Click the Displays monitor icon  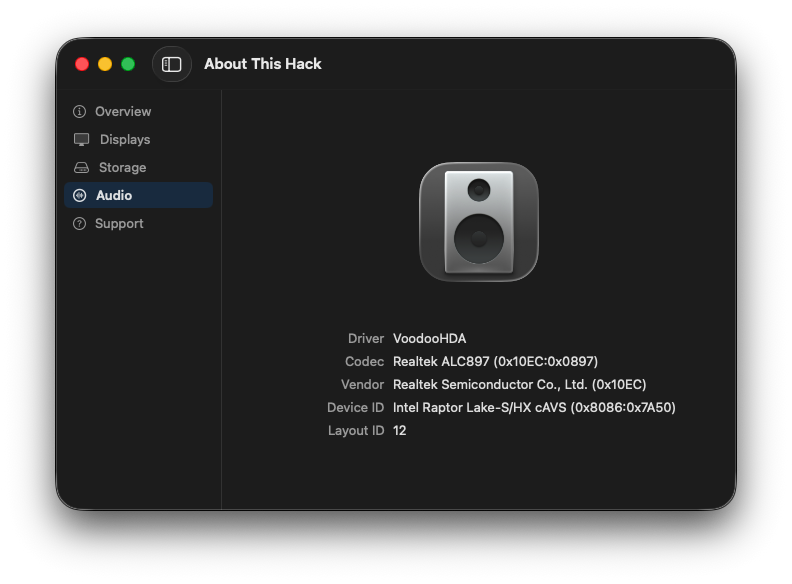tap(81, 139)
